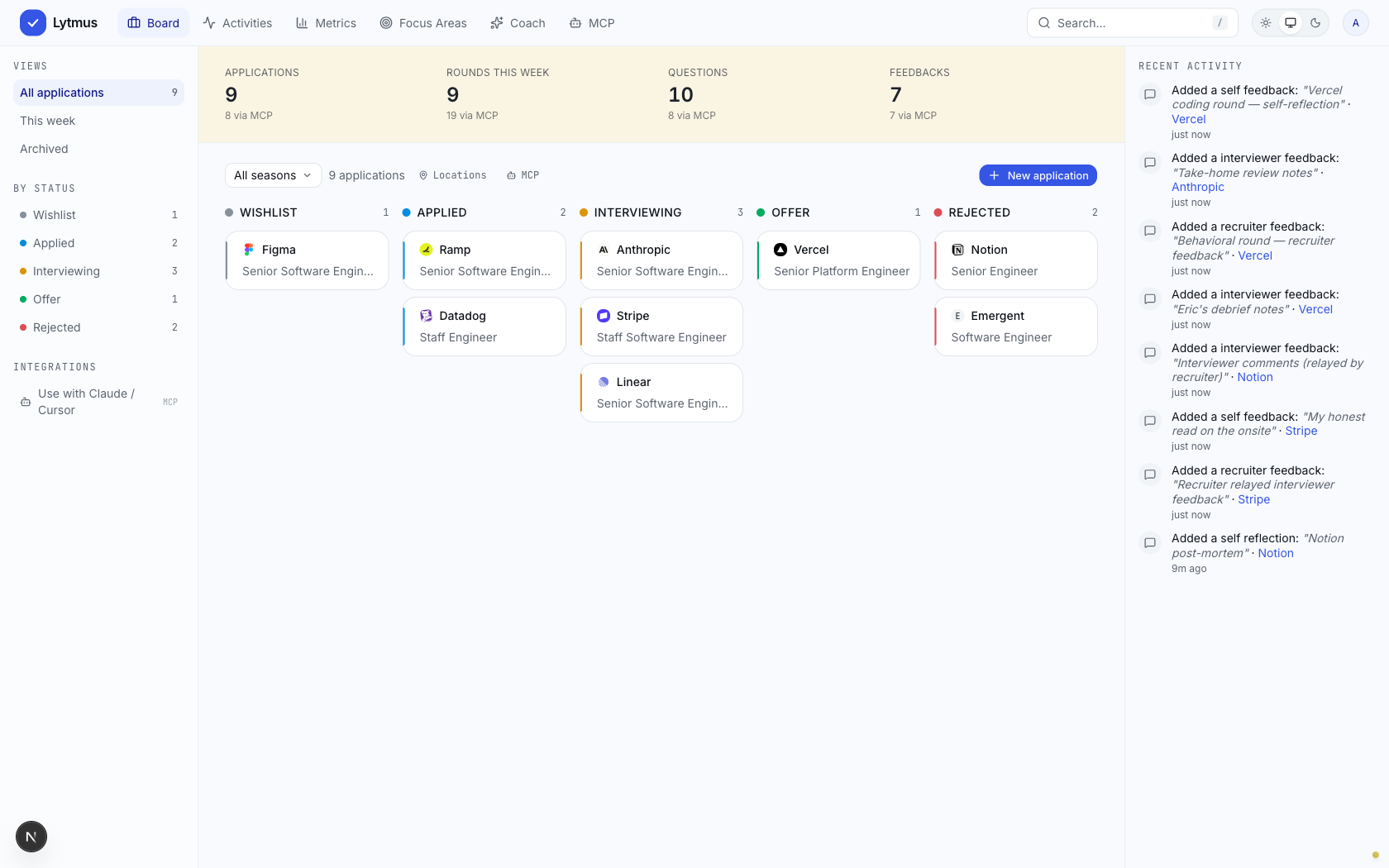Click the Vercel triangle logo icon
This screenshot has height=868, width=1389.
[780, 250]
